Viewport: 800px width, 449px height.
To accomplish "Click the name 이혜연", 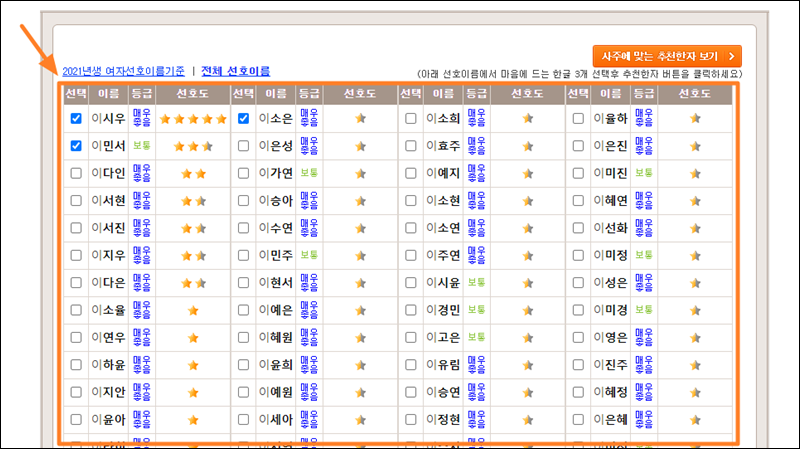I will [610, 201].
